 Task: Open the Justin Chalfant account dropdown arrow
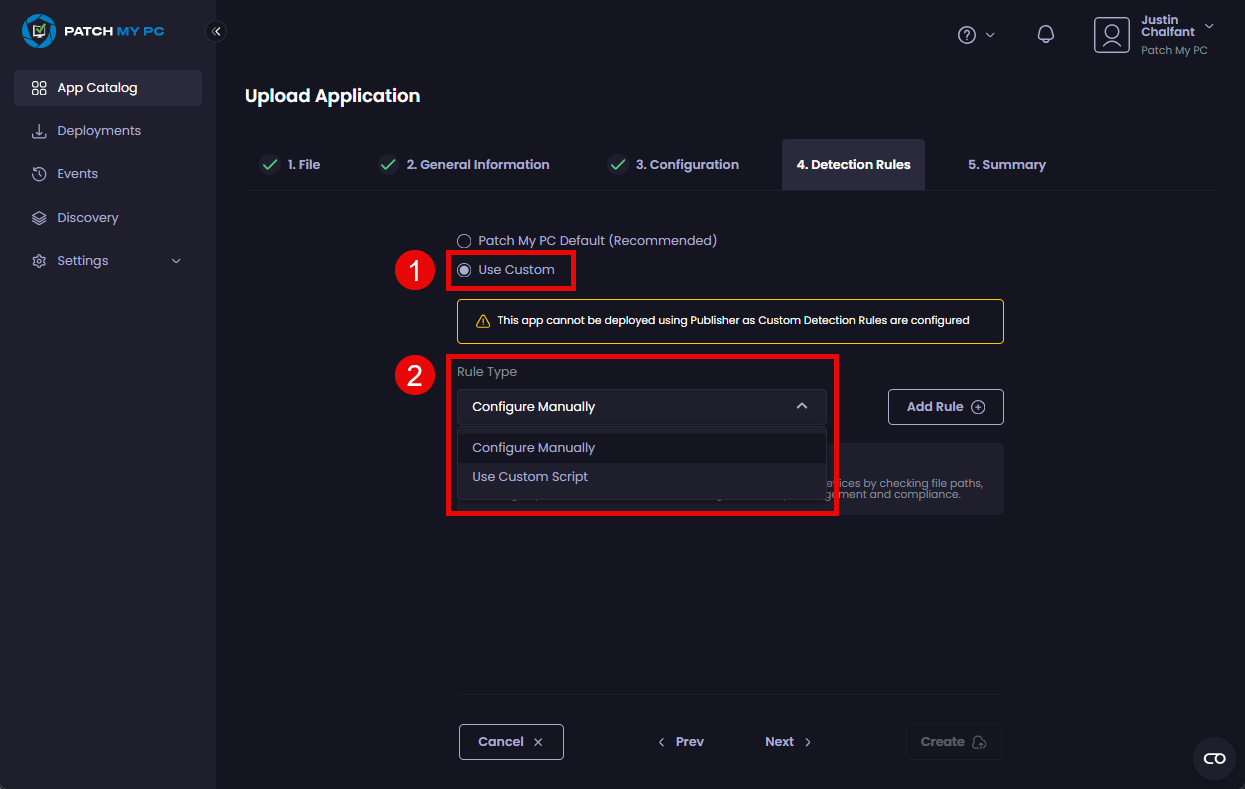tap(1209, 26)
